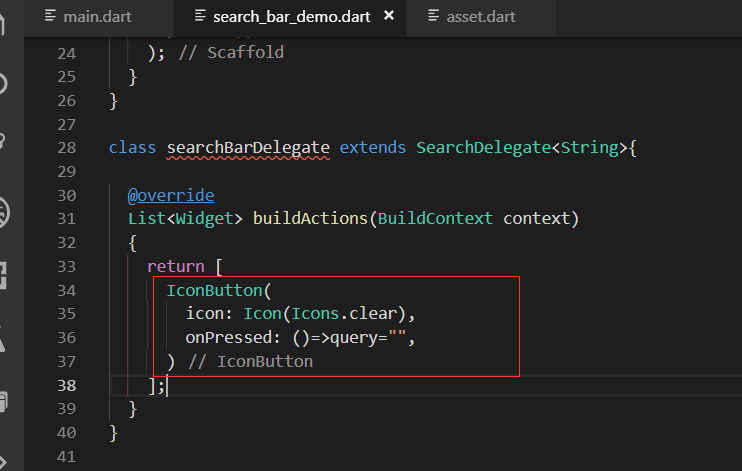The image size is (742, 471).
Task: Click the clear member on line 35
Action: (x=373, y=313)
